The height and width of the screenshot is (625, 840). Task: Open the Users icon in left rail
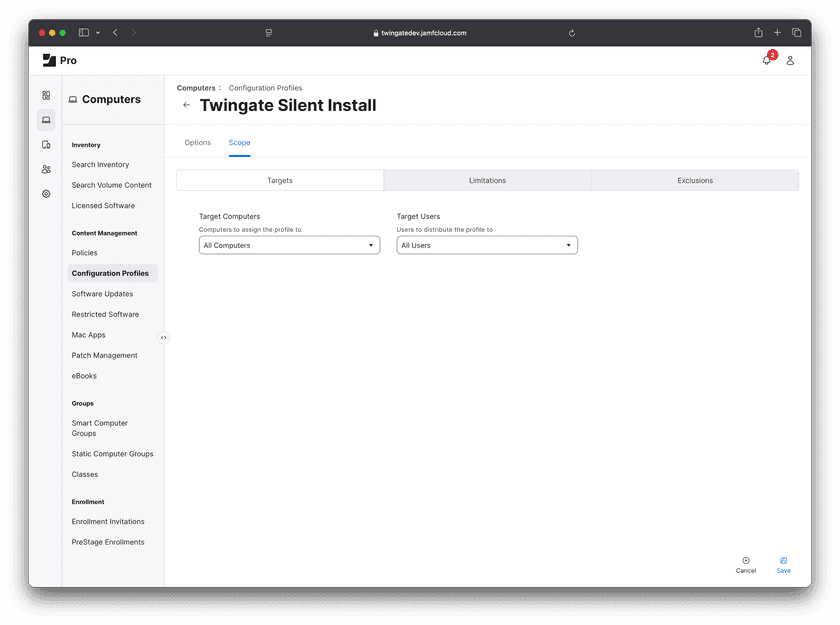click(x=46, y=169)
